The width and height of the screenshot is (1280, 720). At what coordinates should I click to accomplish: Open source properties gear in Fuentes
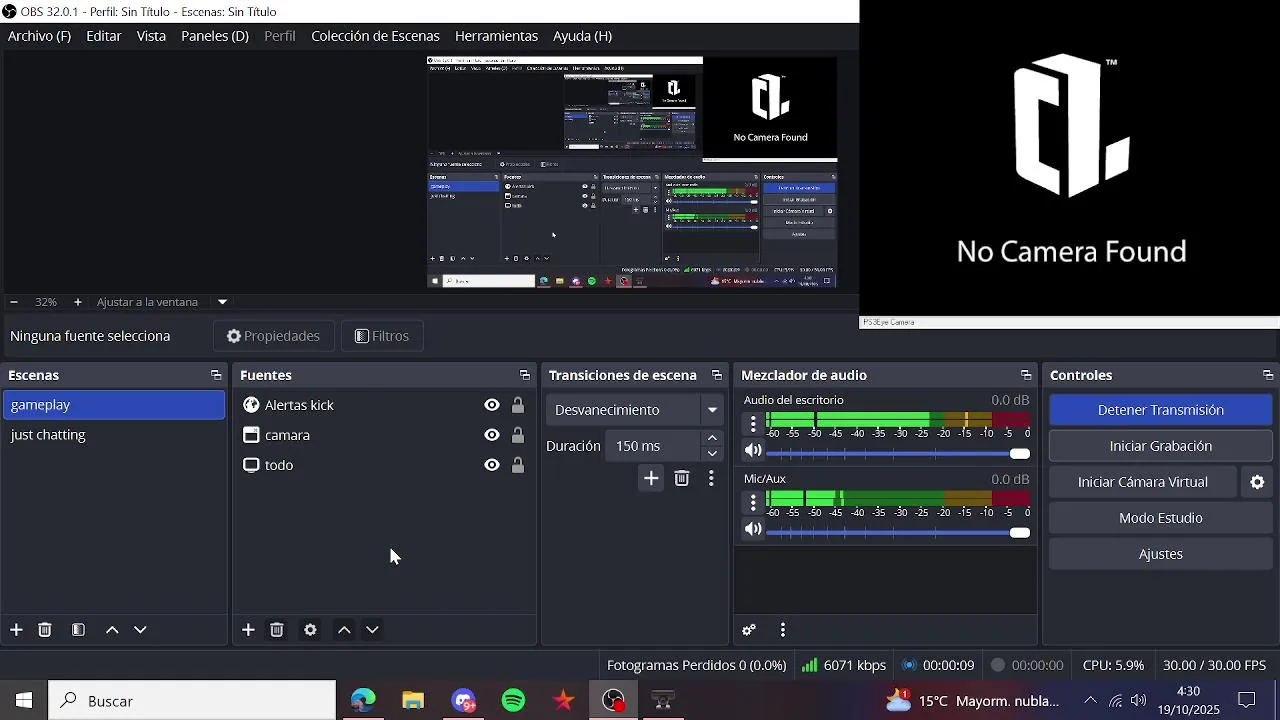click(310, 630)
